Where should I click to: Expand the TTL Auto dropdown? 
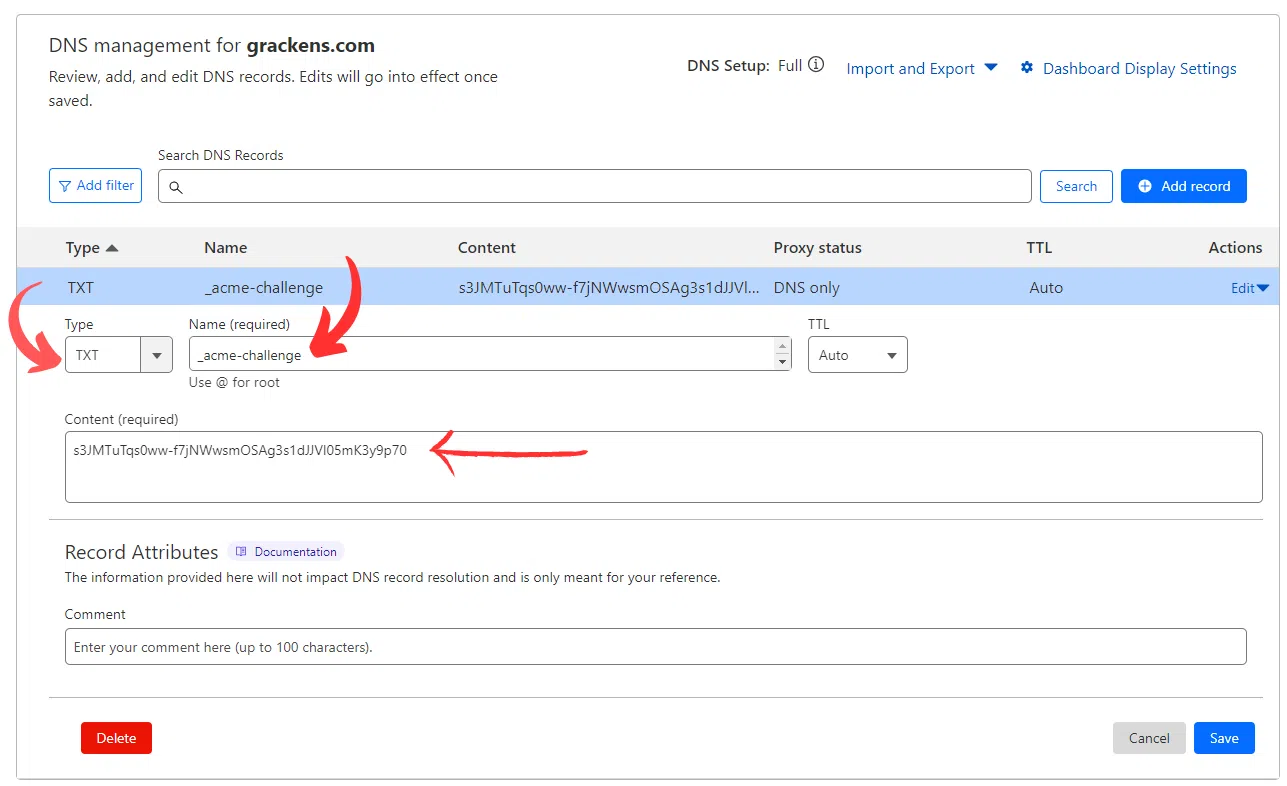[x=856, y=355]
